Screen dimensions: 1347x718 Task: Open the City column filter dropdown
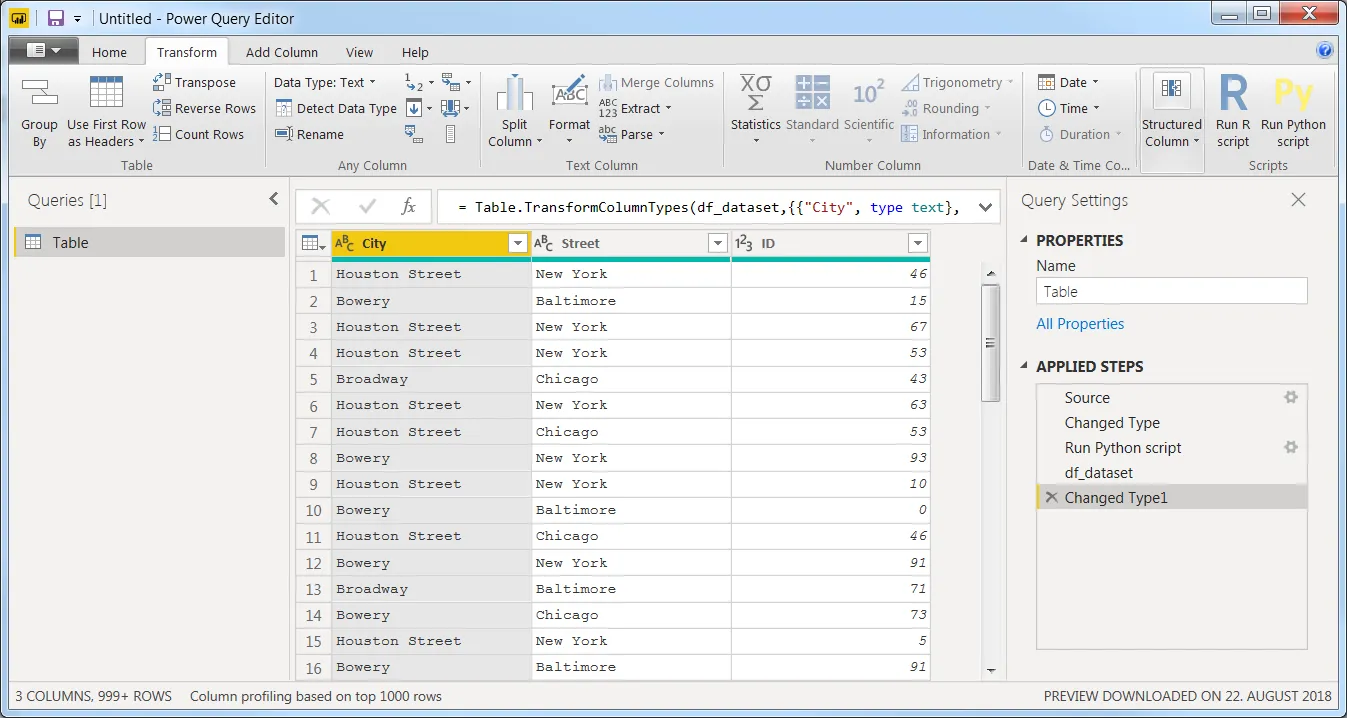(518, 243)
